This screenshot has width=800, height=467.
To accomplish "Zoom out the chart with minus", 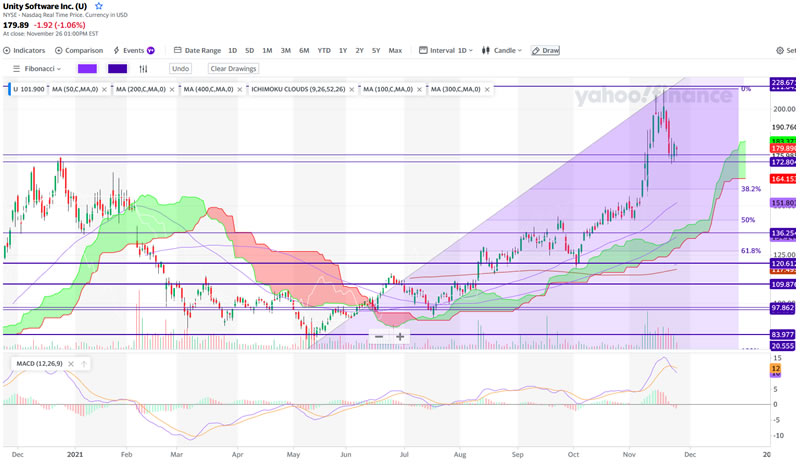I will (x=379, y=336).
